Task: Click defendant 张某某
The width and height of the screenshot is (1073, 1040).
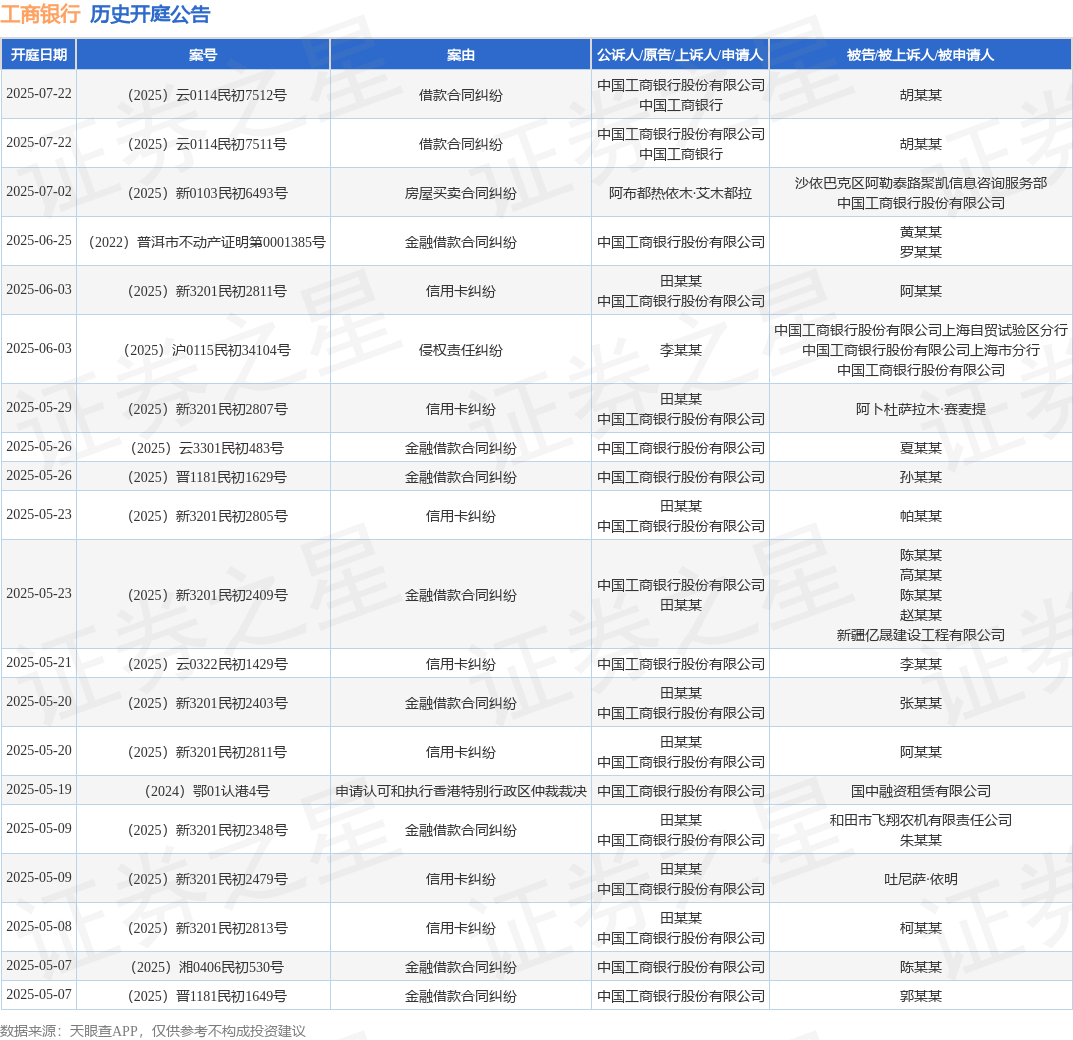Action: tap(920, 703)
